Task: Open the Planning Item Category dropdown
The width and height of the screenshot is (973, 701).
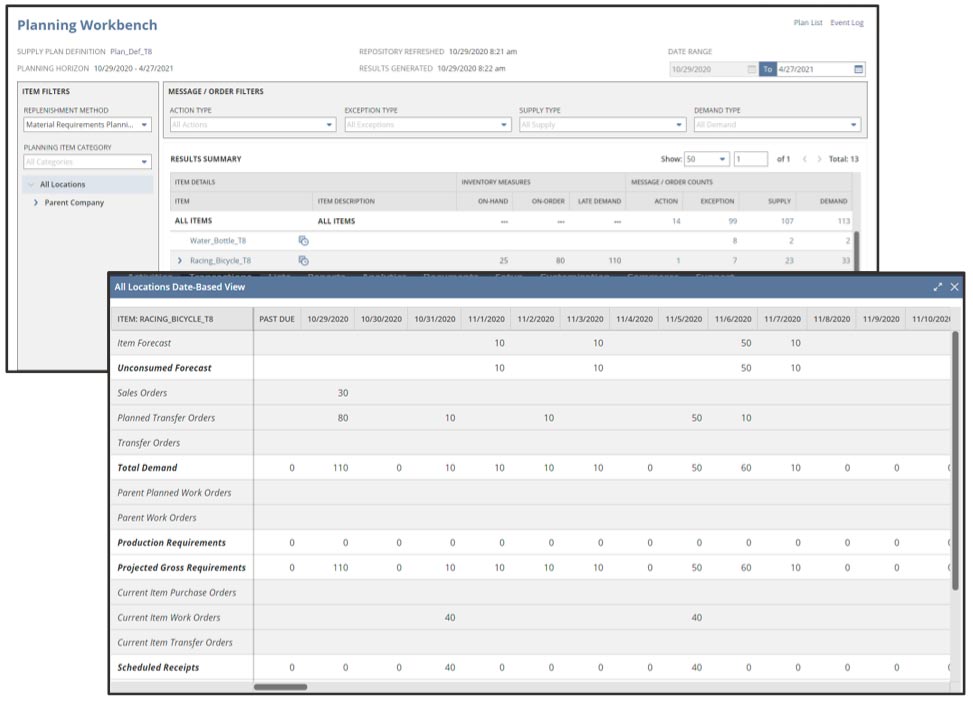Action: pos(88,161)
